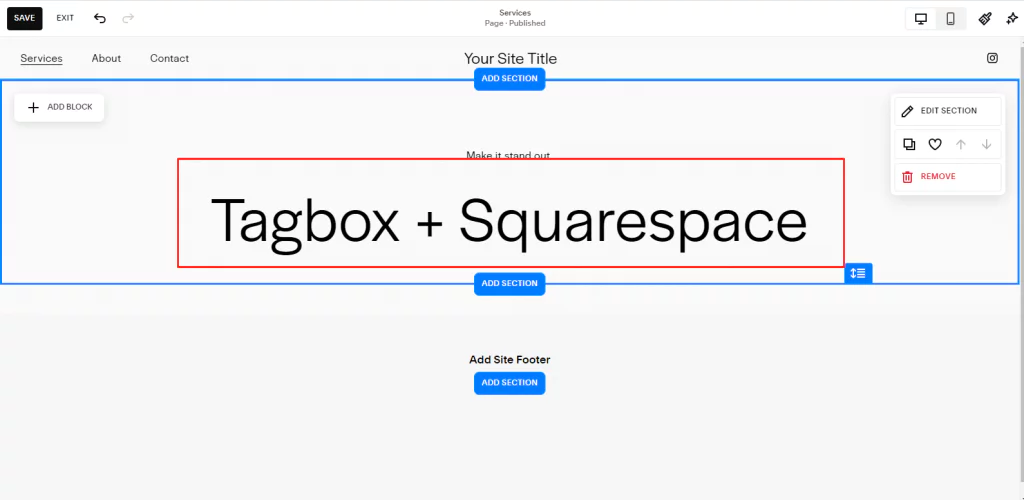
Task: Click EXIT to leave the editor
Action: (x=65, y=18)
